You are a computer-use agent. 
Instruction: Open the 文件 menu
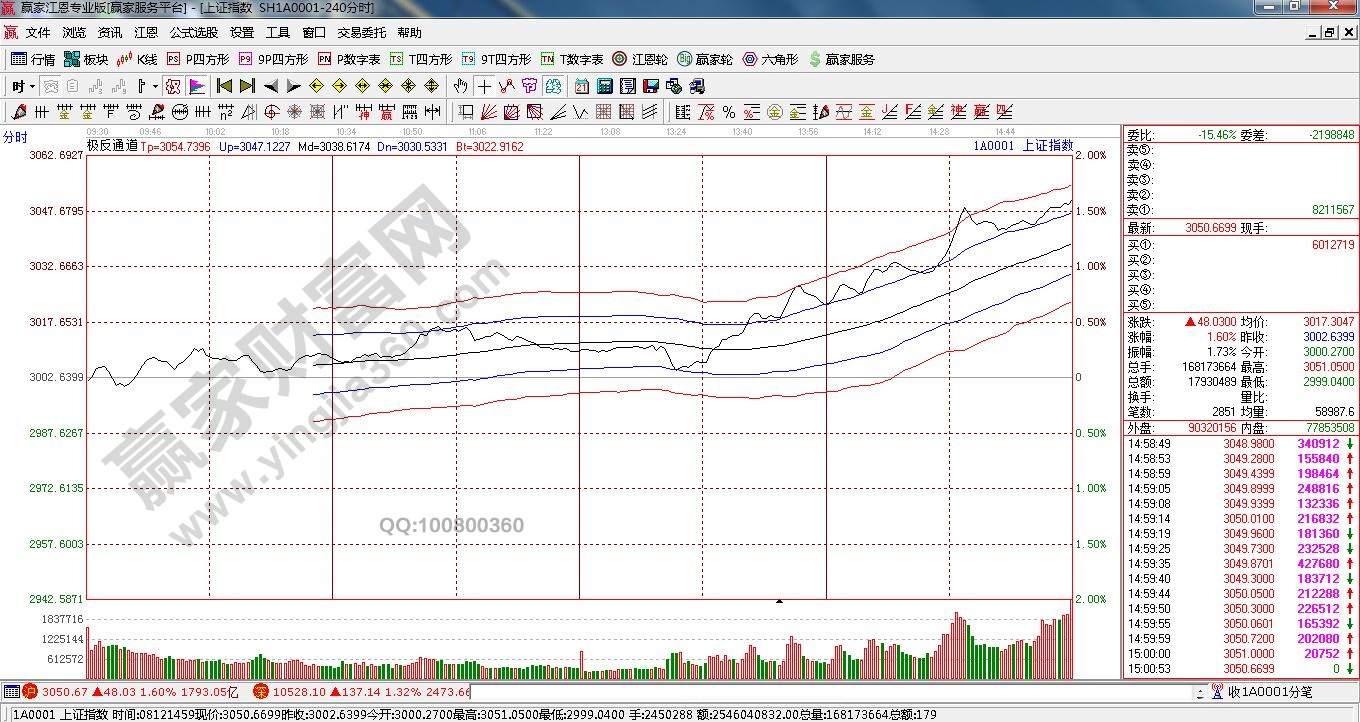(x=38, y=32)
